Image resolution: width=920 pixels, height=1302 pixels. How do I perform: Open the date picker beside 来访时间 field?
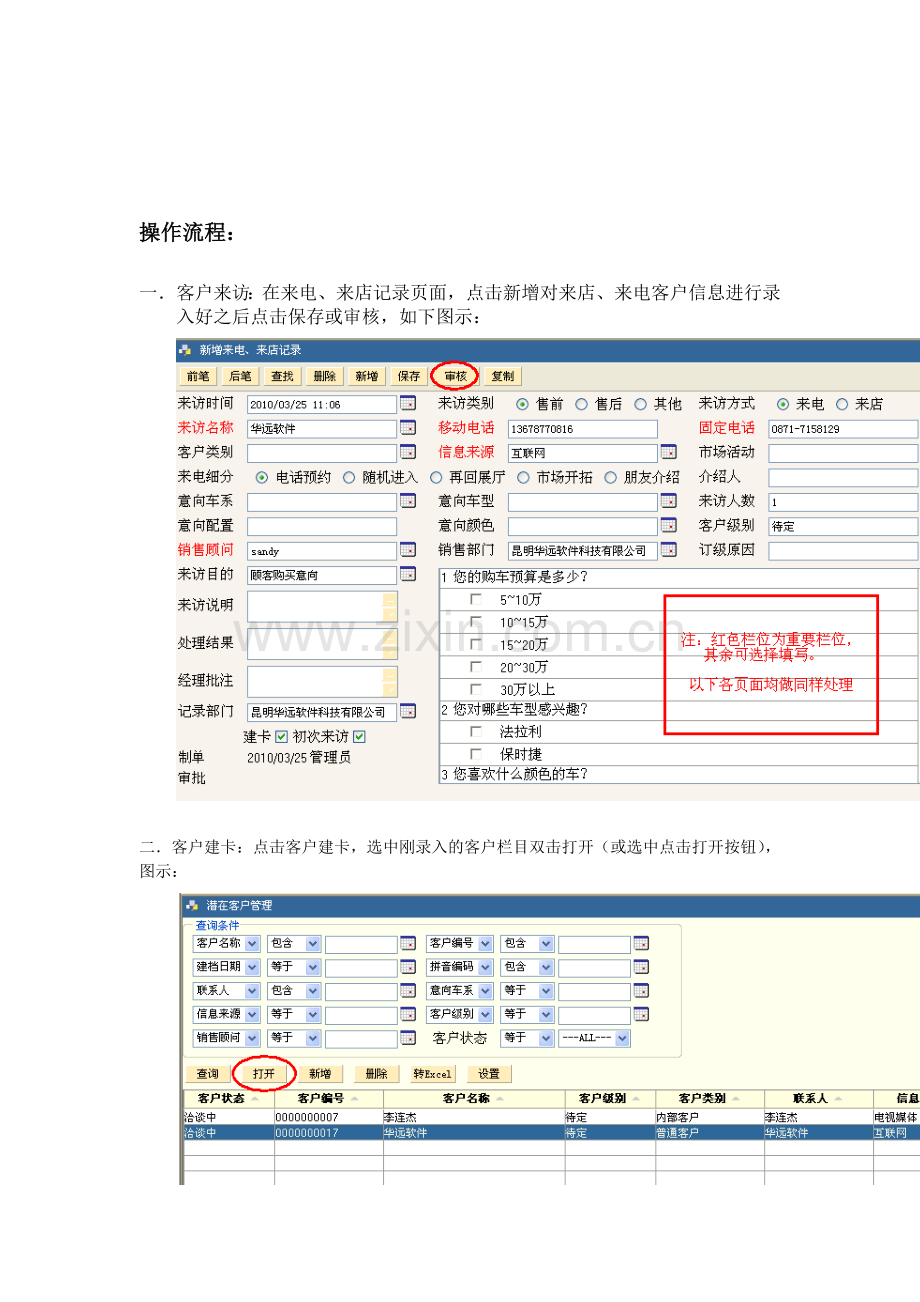(408, 403)
